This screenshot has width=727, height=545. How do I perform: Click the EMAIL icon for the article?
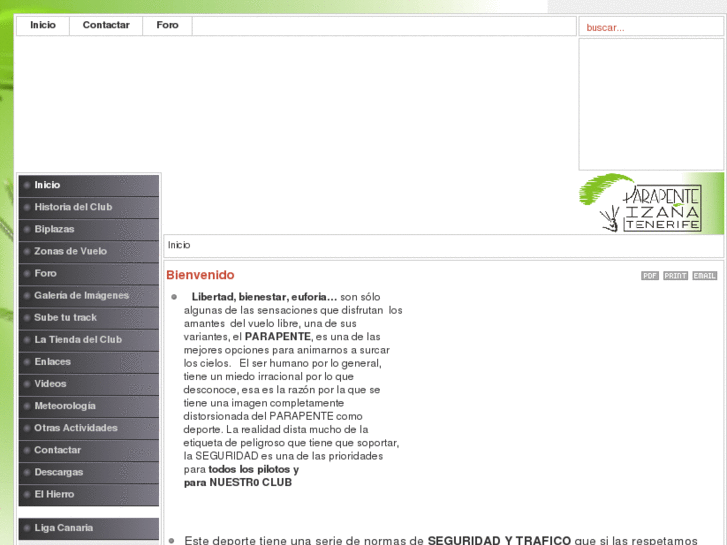704,276
